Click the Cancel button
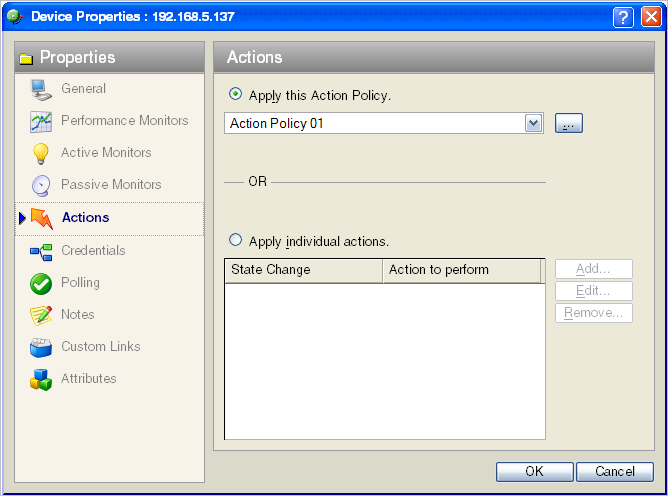668x496 pixels. (615, 472)
